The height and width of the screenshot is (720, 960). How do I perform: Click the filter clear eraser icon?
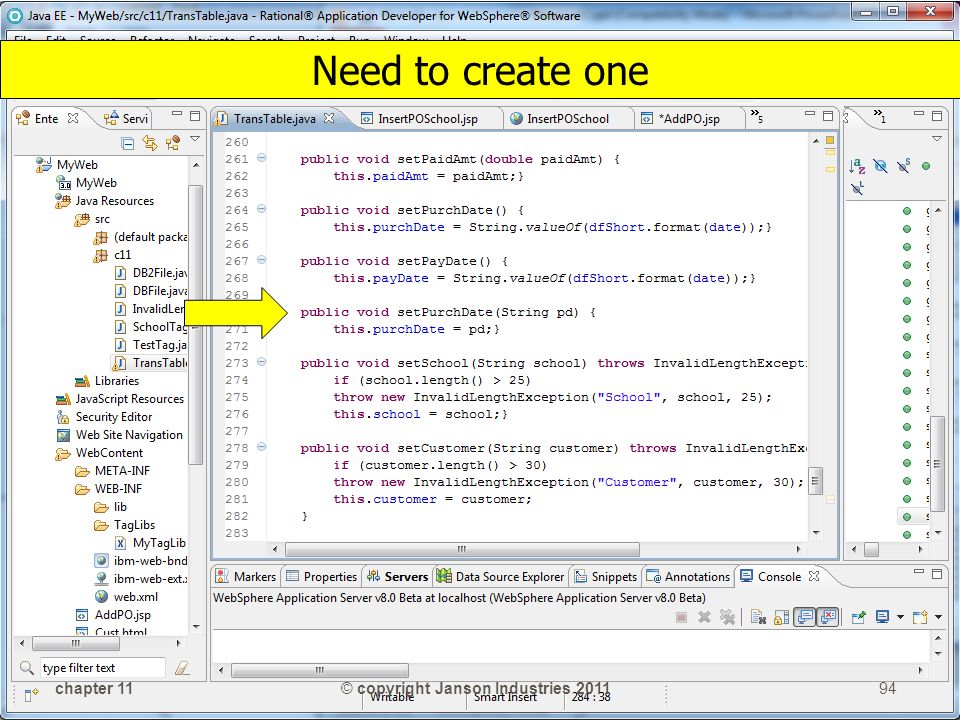[182, 667]
